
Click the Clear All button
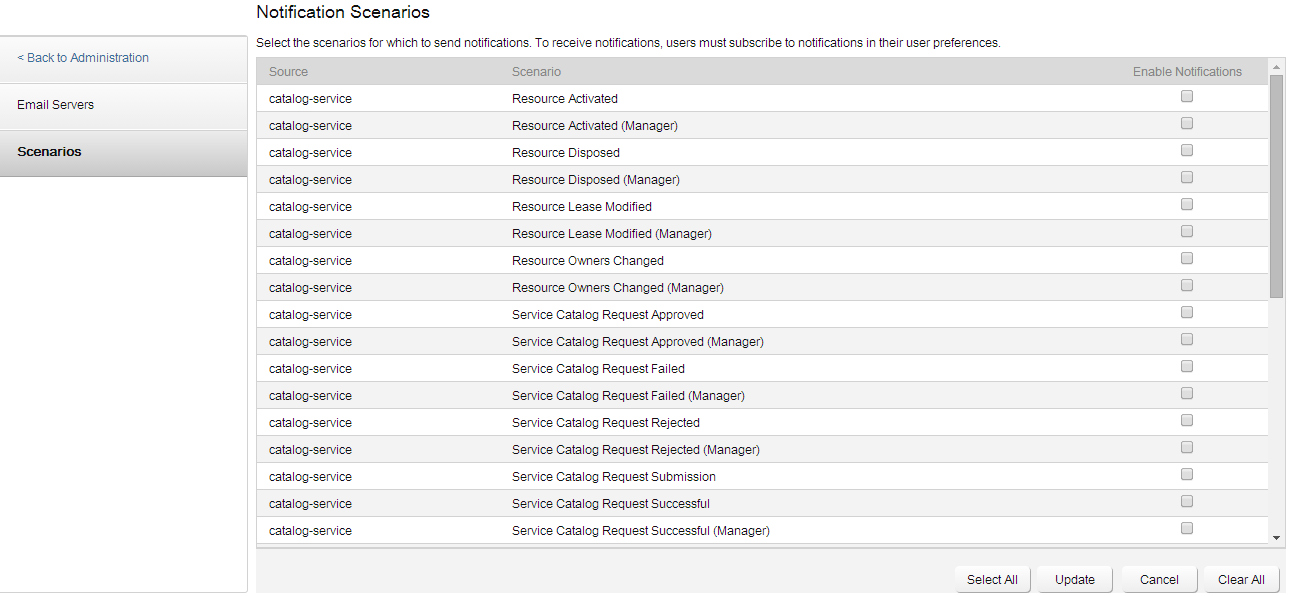[x=1241, y=580]
